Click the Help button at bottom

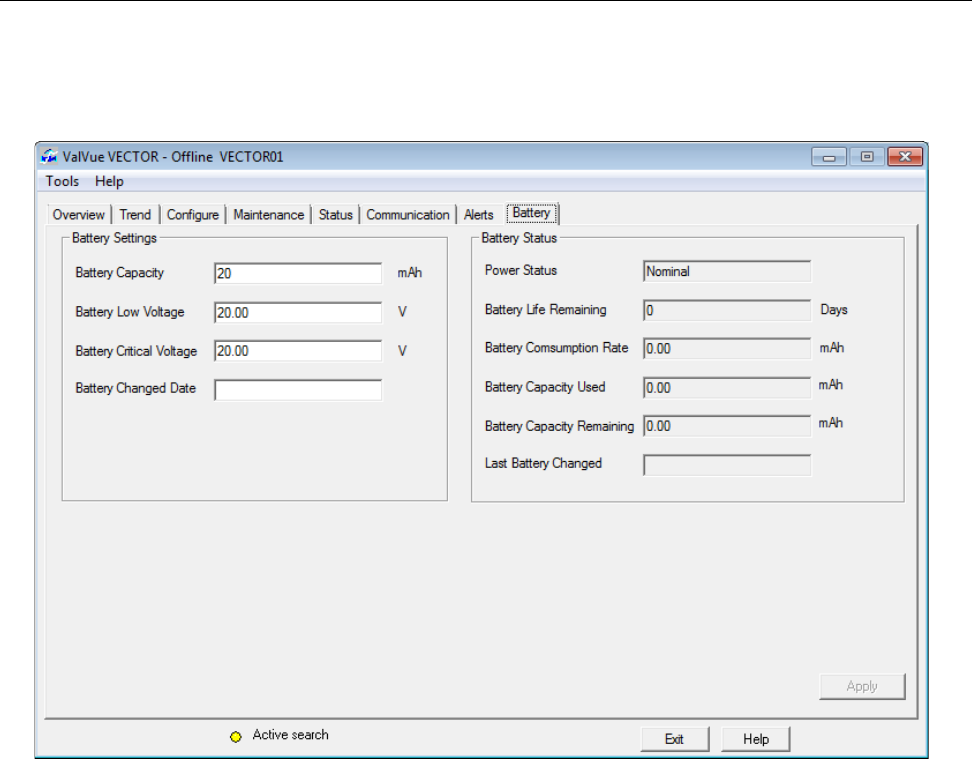click(756, 739)
